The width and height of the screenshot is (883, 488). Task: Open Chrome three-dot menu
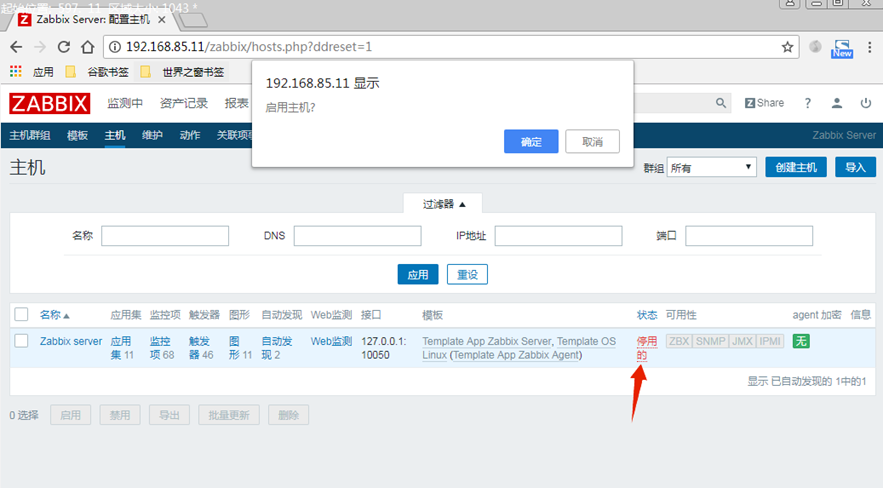tap(870, 47)
